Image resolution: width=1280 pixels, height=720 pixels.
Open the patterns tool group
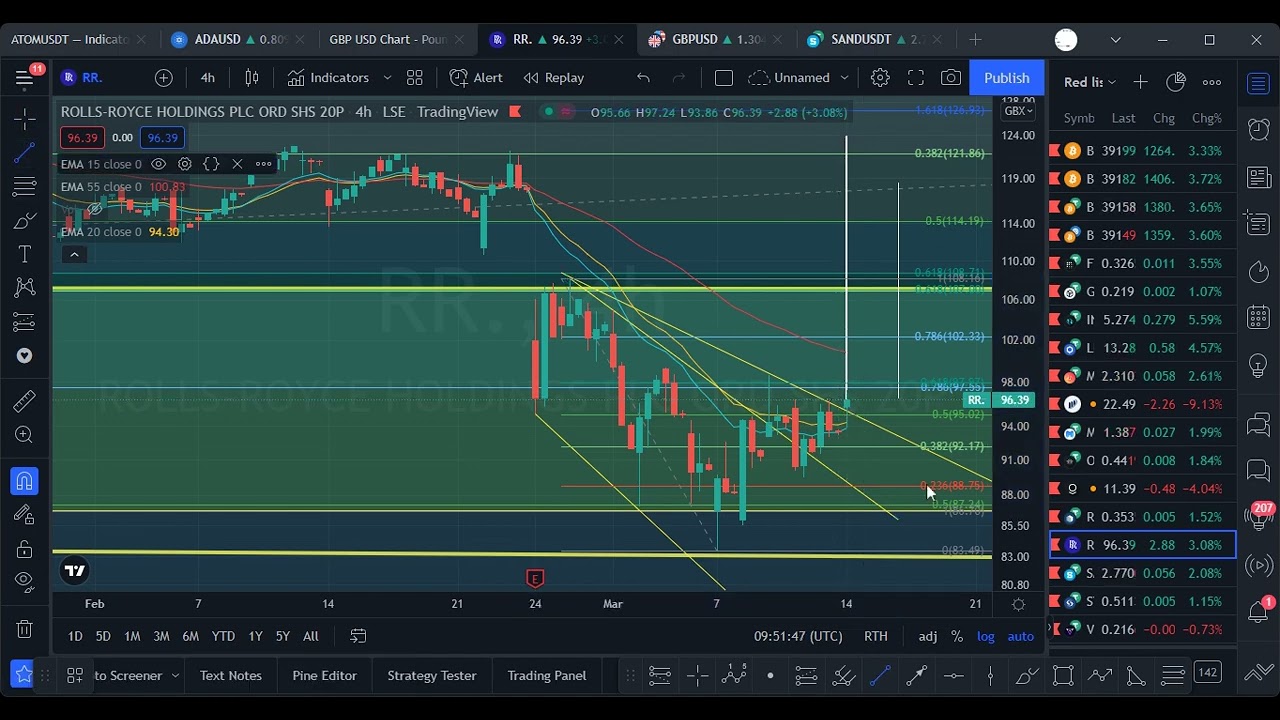[25, 288]
